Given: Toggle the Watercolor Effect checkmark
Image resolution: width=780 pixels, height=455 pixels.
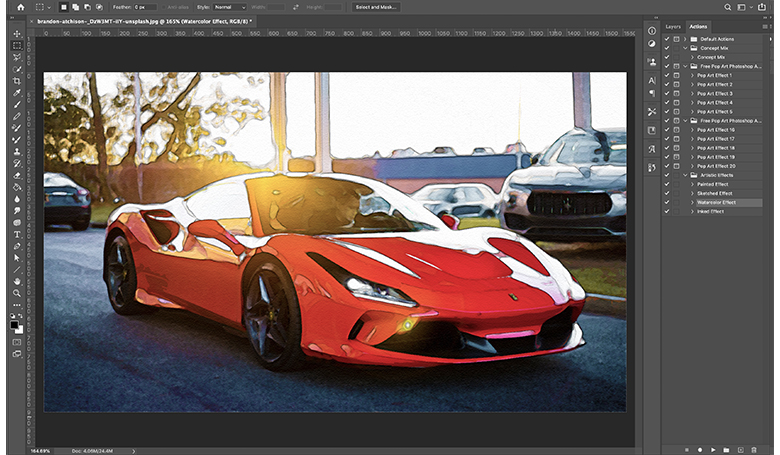Looking at the screenshot, I should [667, 202].
